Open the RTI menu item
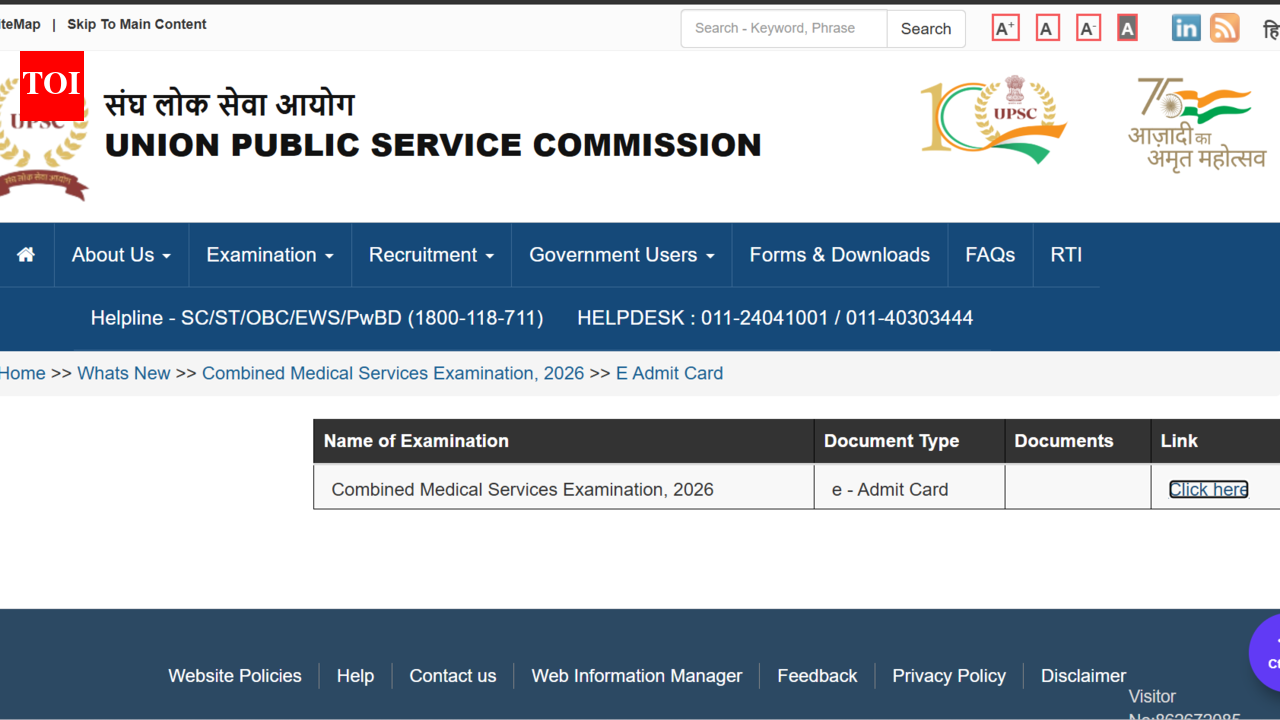This screenshot has height=720, width=1280. (x=1066, y=255)
